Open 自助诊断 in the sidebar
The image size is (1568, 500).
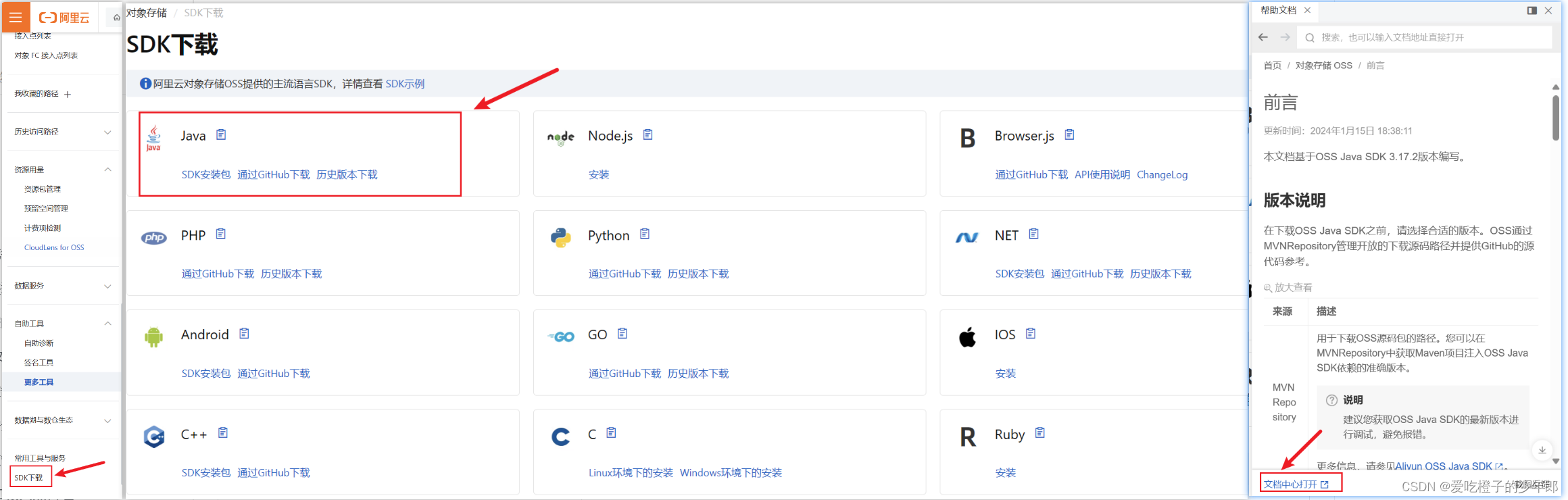[x=39, y=343]
